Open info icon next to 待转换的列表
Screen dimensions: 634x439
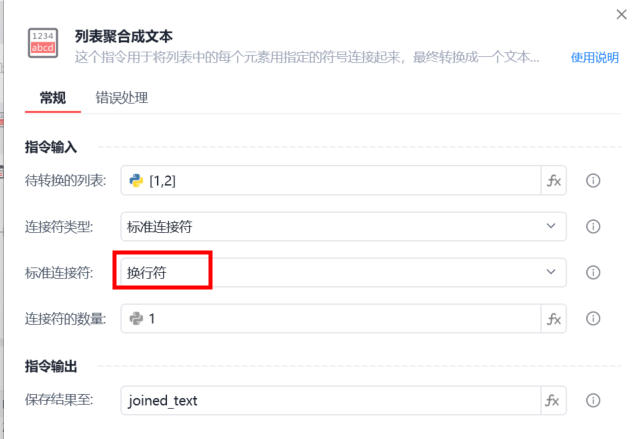click(593, 180)
